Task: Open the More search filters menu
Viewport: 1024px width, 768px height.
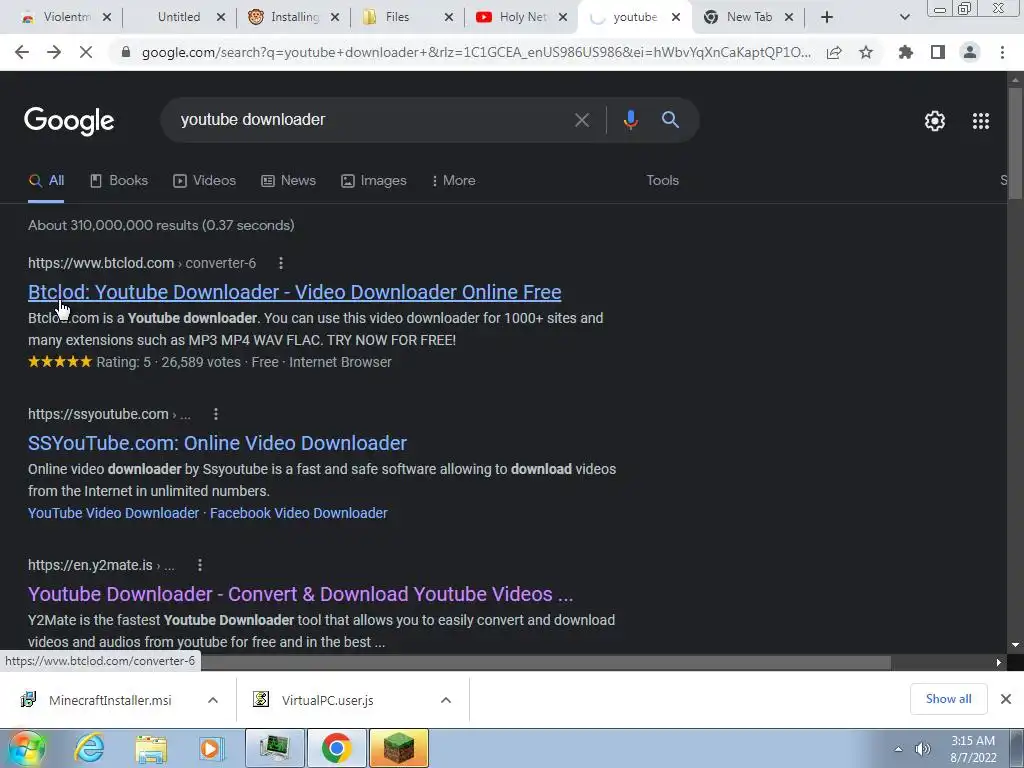Action: tap(453, 181)
